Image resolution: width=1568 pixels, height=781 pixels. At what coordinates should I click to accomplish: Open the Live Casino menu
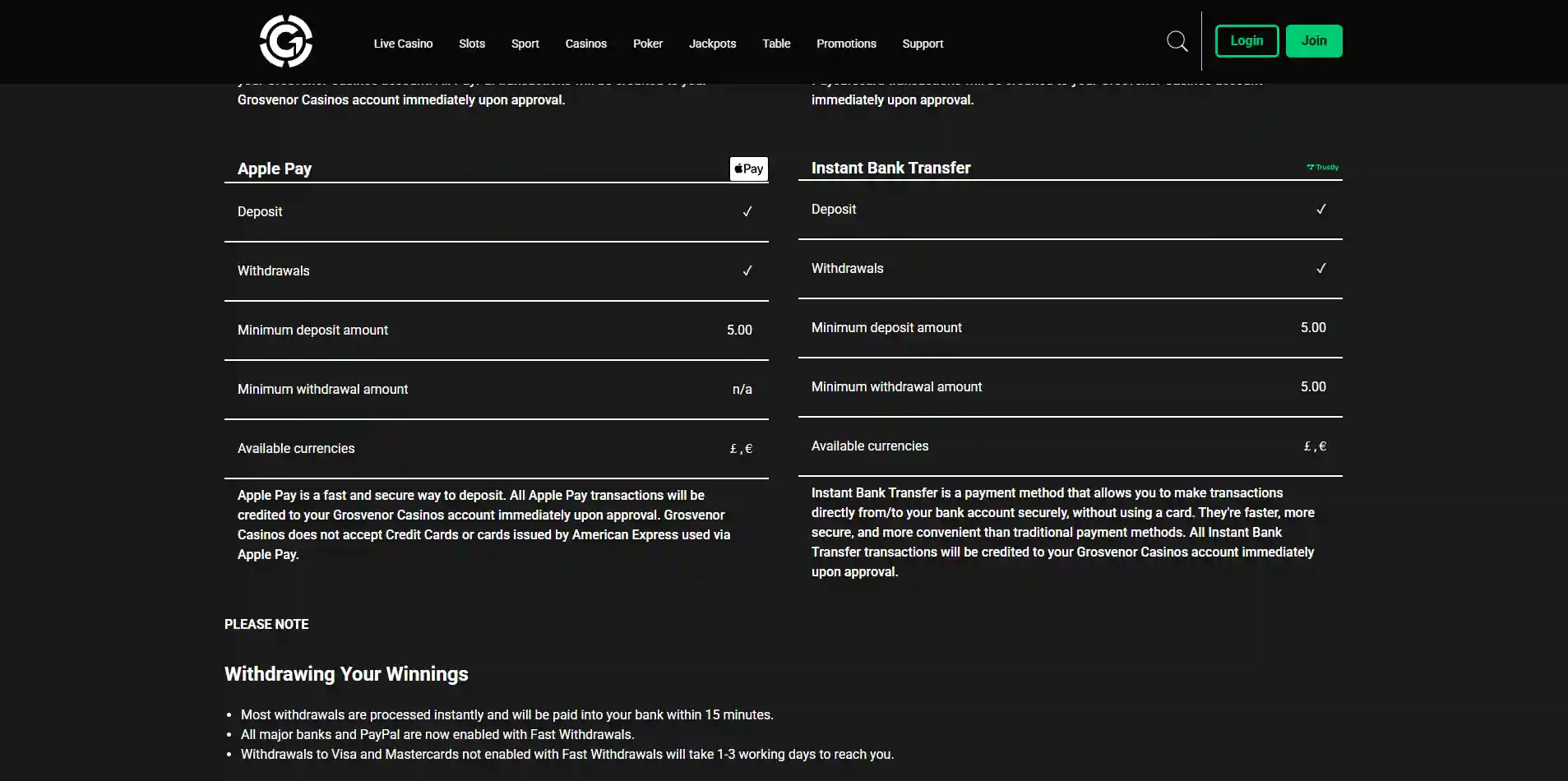click(x=403, y=44)
